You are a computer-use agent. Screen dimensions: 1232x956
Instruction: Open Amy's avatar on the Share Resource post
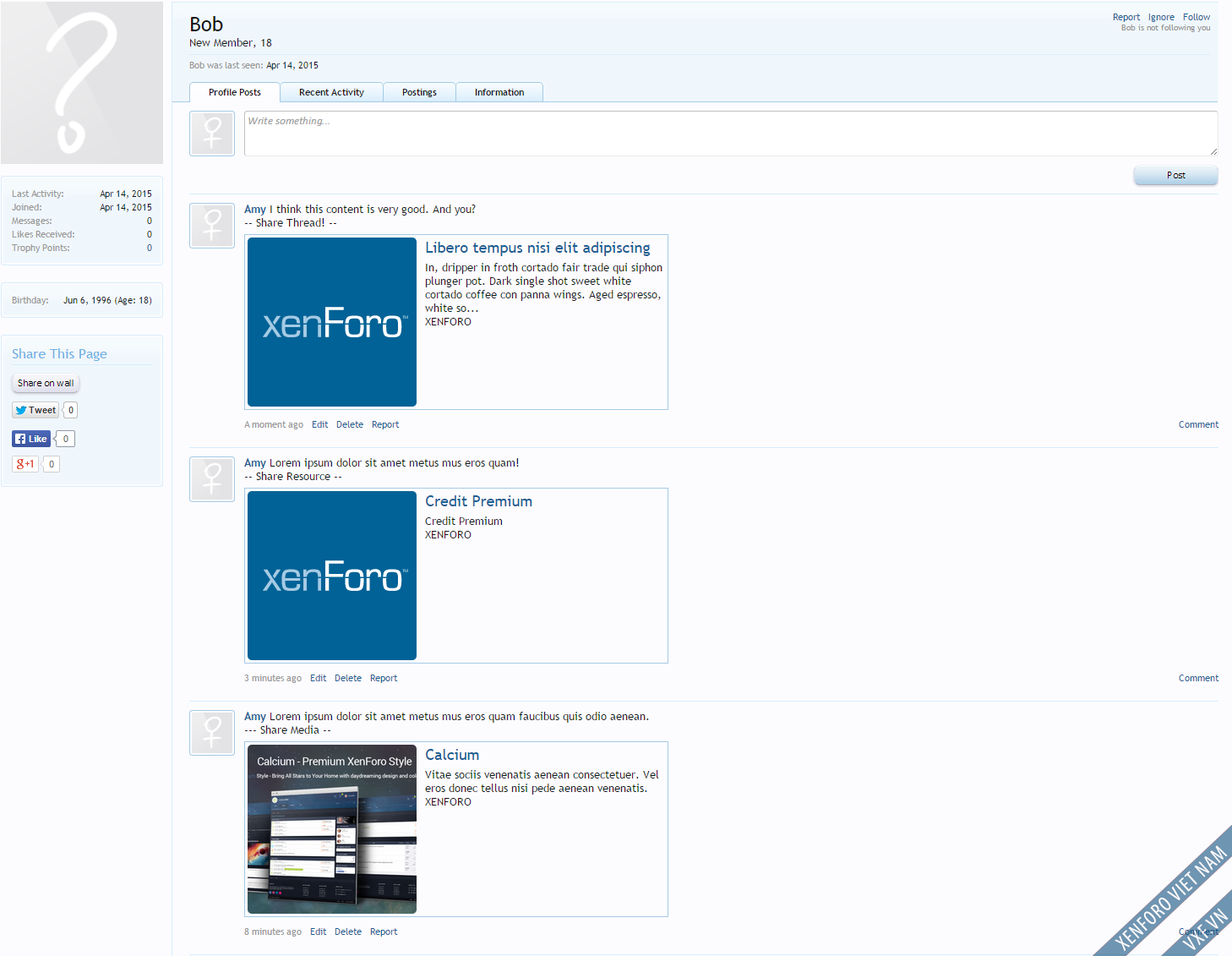(x=212, y=479)
